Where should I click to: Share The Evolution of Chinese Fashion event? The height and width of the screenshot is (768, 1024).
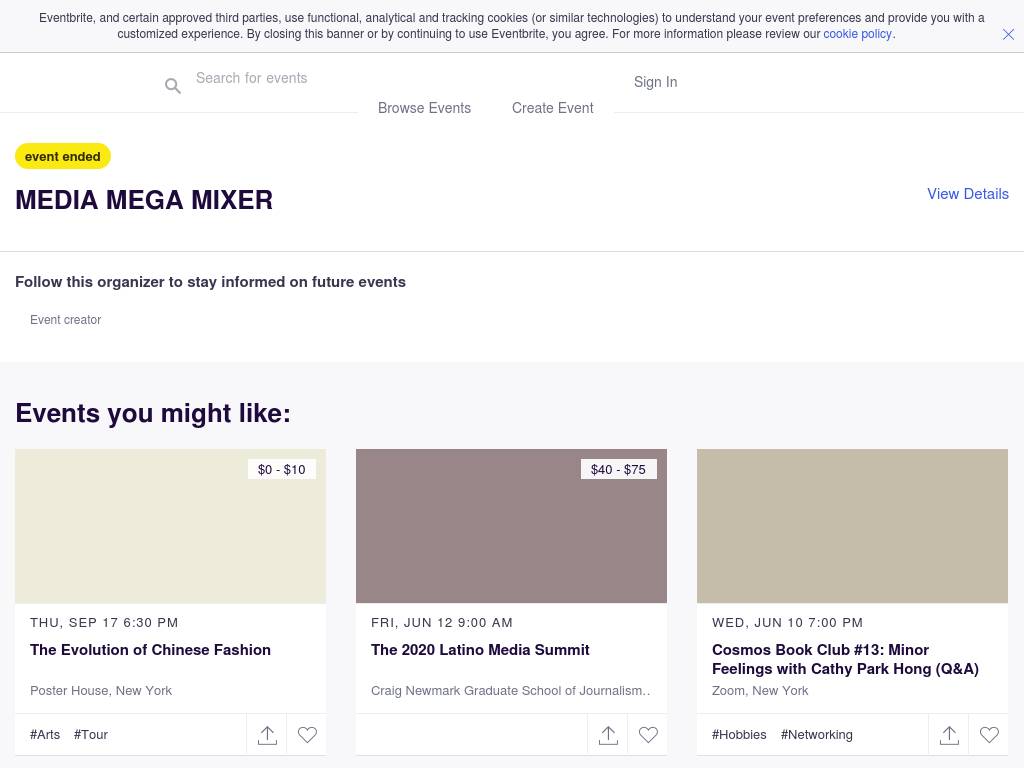pyautogui.click(x=267, y=735)
